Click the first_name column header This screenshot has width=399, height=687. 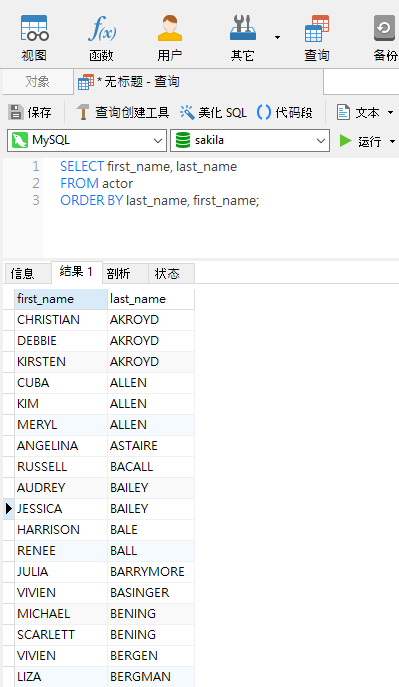click(61, 299)
